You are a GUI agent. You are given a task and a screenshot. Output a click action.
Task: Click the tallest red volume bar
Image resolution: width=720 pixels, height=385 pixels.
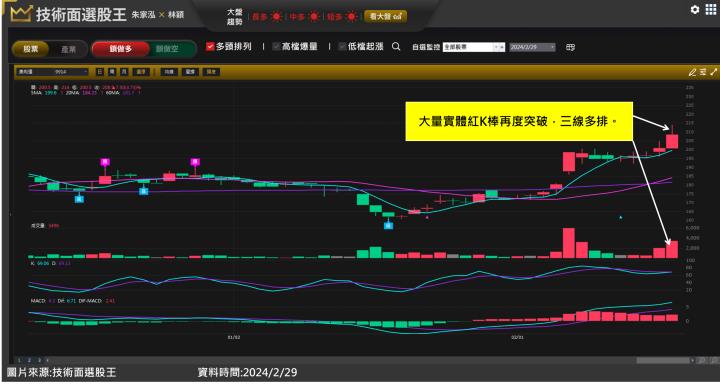pyautogui.click(x=568, y=243)
